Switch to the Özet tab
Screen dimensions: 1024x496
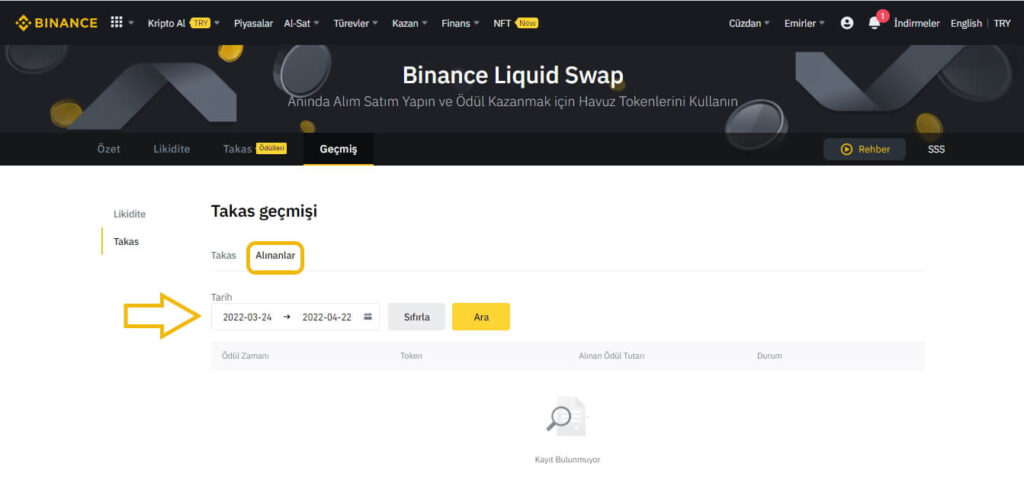[108, 149]
